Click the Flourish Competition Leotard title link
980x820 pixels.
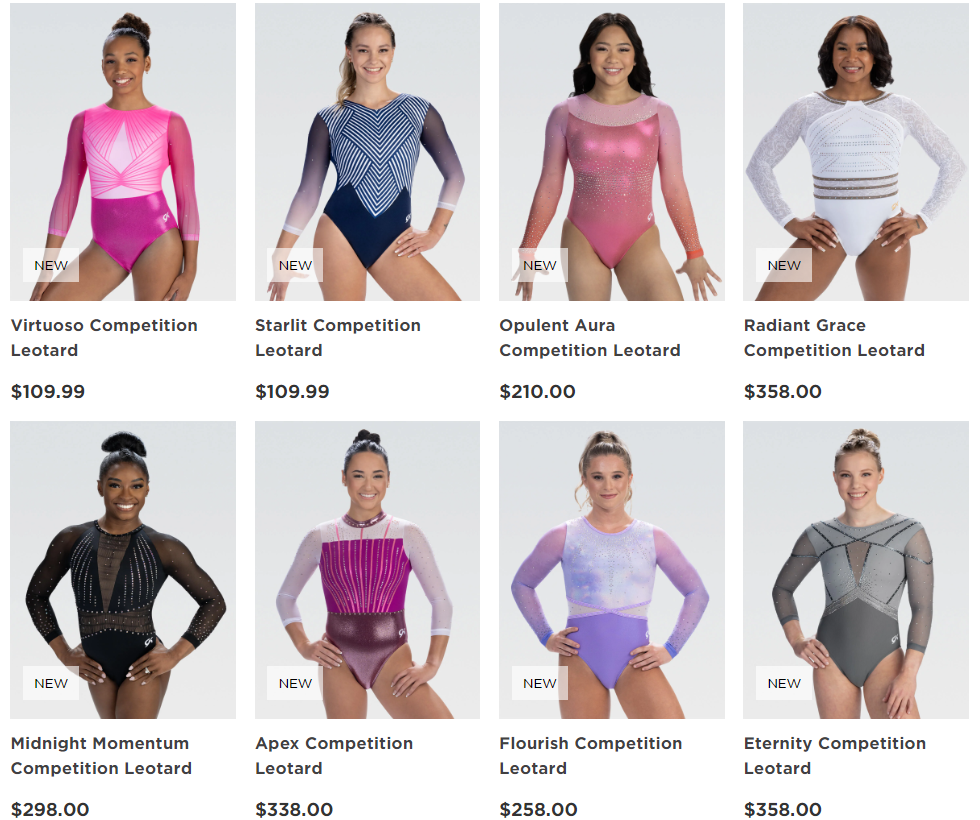tap(591, 756)
